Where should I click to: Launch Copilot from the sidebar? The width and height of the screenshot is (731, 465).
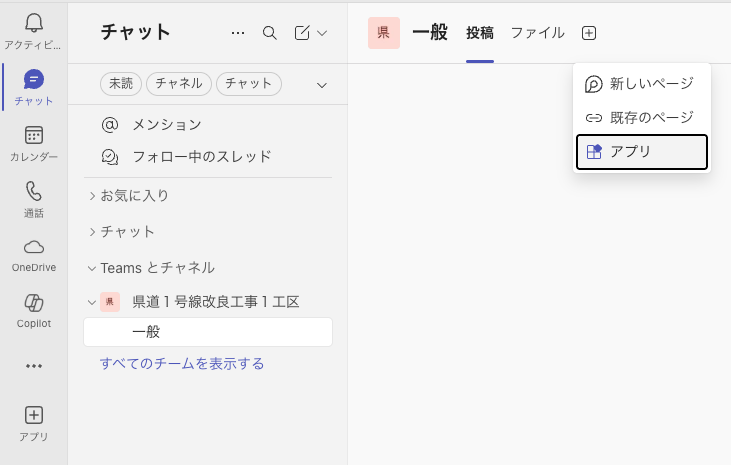33,304
